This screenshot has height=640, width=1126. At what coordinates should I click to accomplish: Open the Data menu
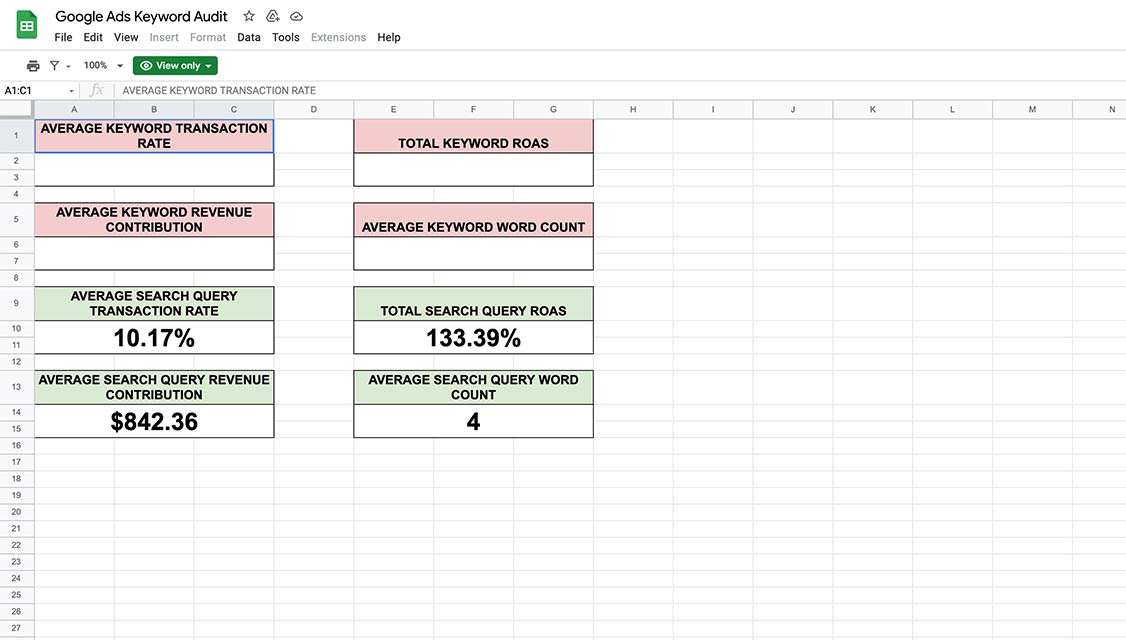pyautogui.click(x=249, y=37)
